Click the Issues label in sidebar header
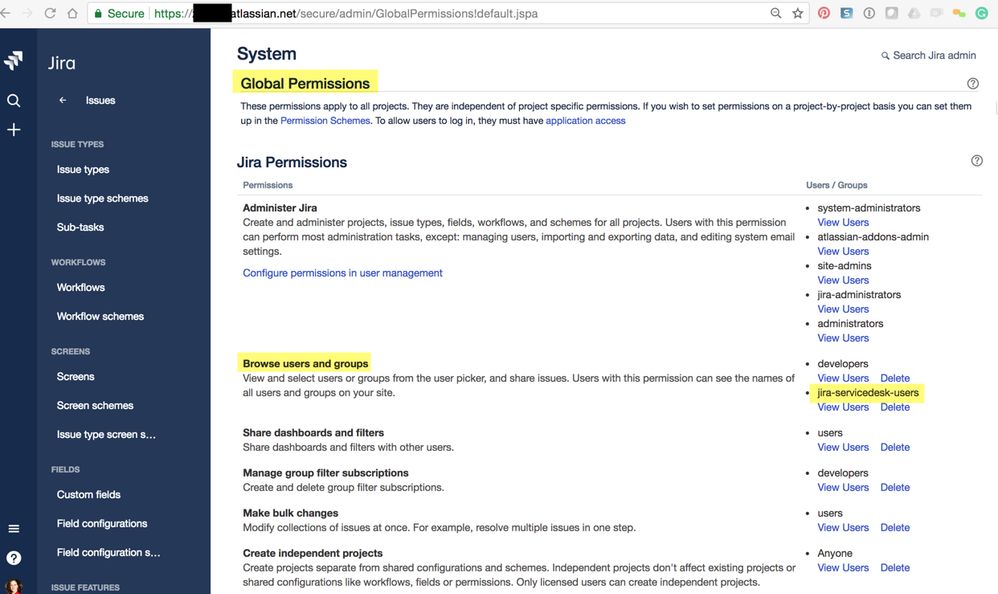The height and width of the screenshot is (594, 998). click(101, 100)
